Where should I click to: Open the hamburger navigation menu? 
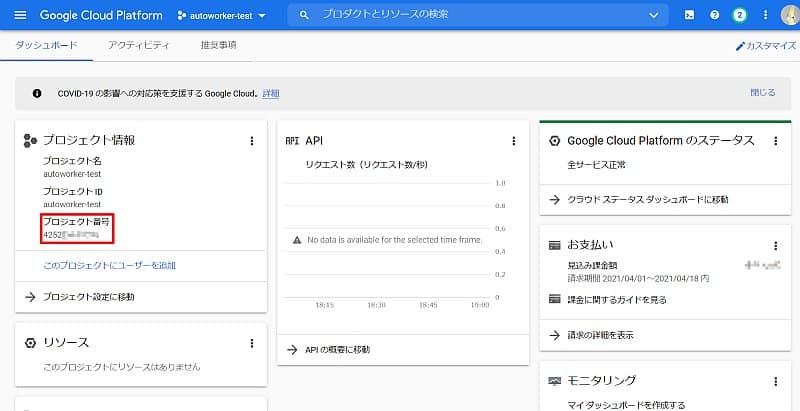click(20, 15)
